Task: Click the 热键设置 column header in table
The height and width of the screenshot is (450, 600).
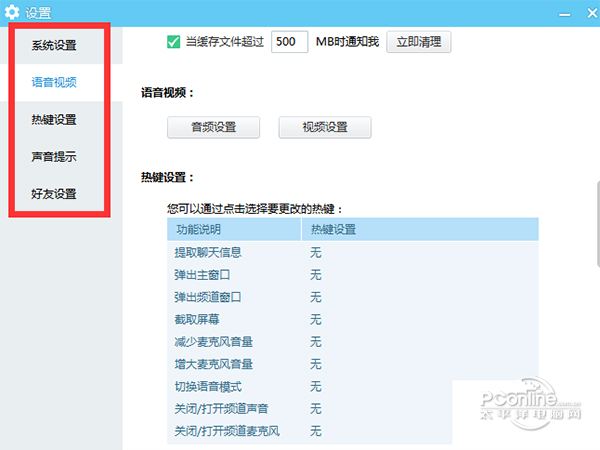Action: [x=420, y=229]
